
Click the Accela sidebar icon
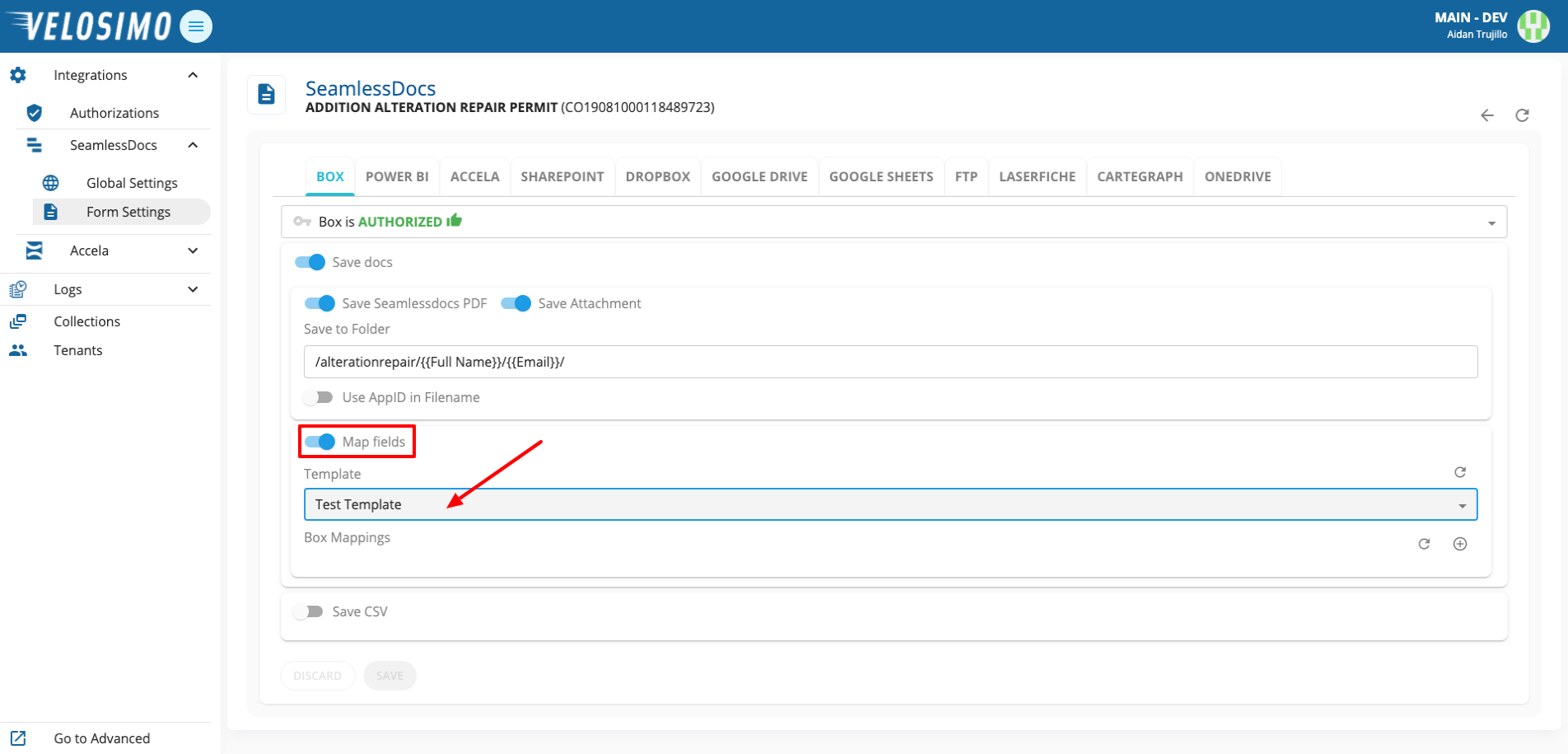[35, 251]
